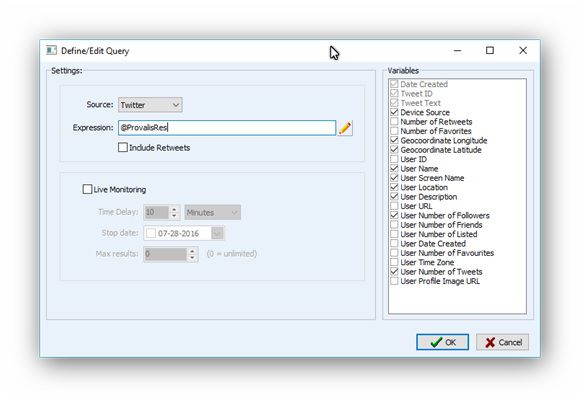The image size is (580, 397).
Task: Uncheck the Device Source variable
Action: pos(394,112)
